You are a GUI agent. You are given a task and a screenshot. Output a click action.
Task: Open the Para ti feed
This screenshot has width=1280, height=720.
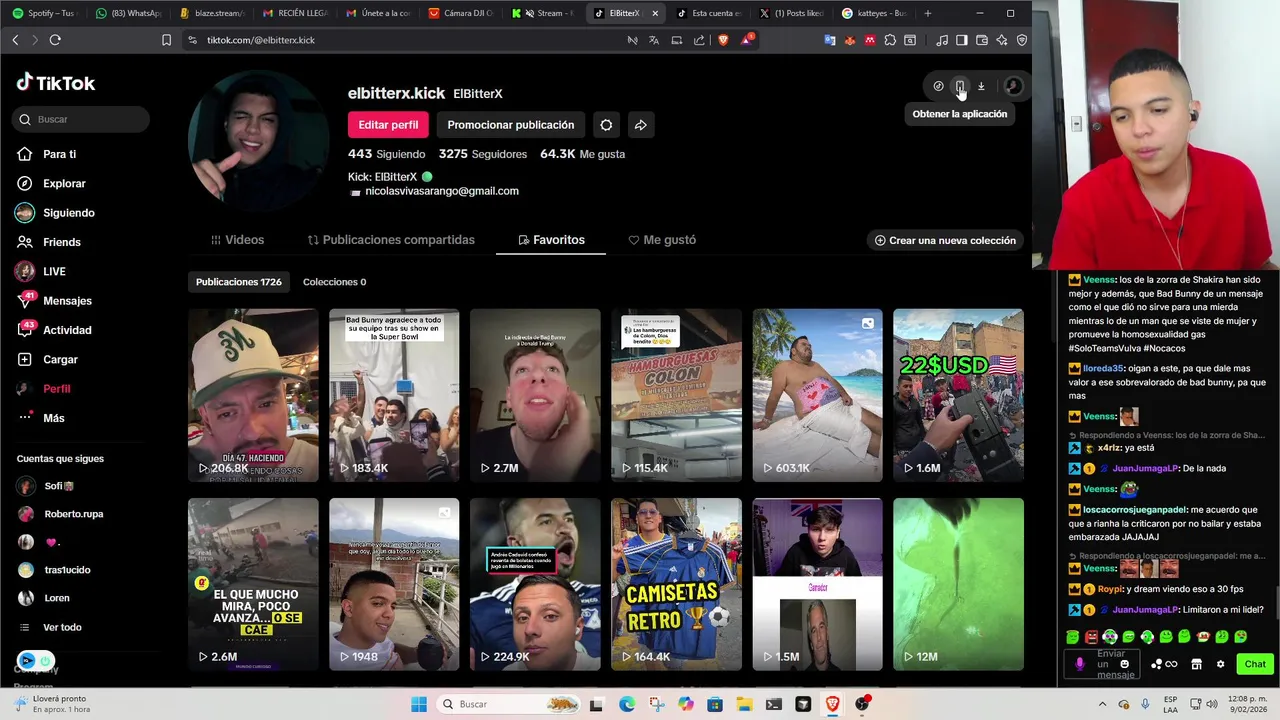[47, 154]
